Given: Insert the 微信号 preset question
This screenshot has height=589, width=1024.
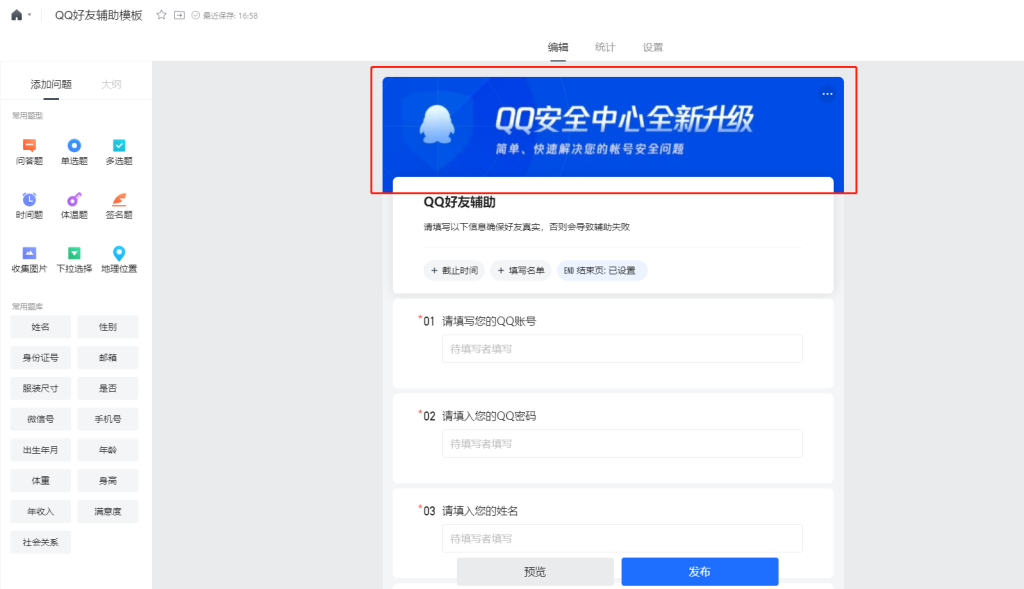Looking at the screenshot, I should [x=40, y=419].
